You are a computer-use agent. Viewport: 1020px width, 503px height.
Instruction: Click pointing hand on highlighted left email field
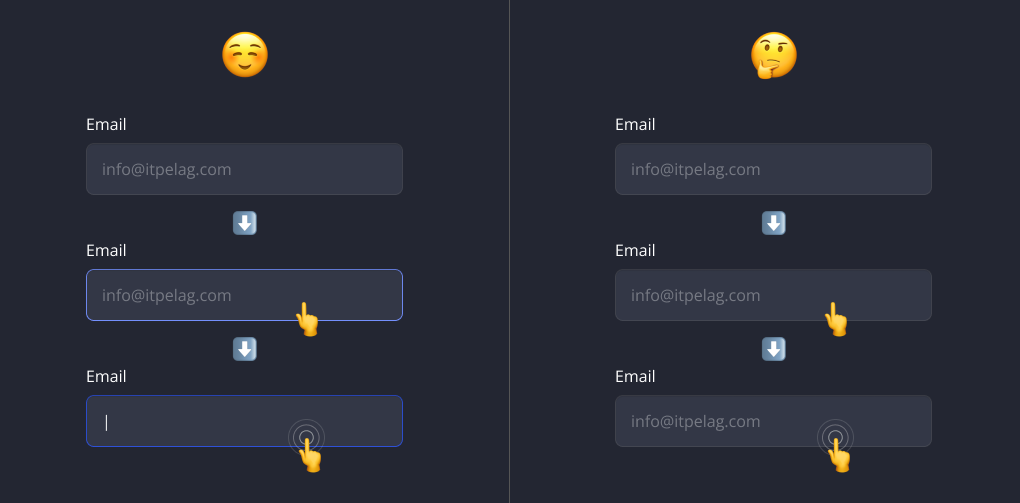coord(307,319)
